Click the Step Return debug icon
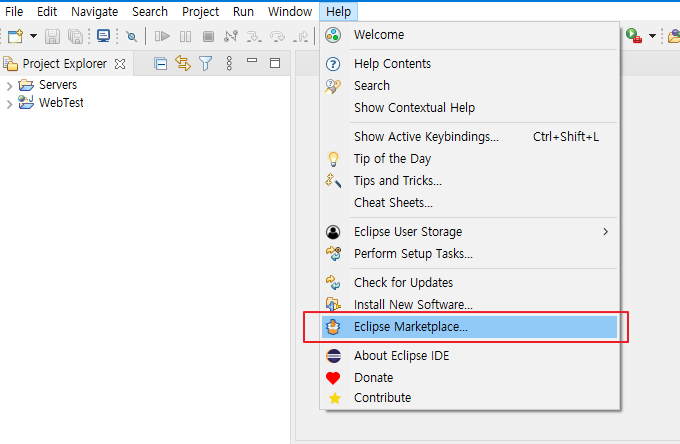Screen dimensions: 680x444 (x=301, y=36)
